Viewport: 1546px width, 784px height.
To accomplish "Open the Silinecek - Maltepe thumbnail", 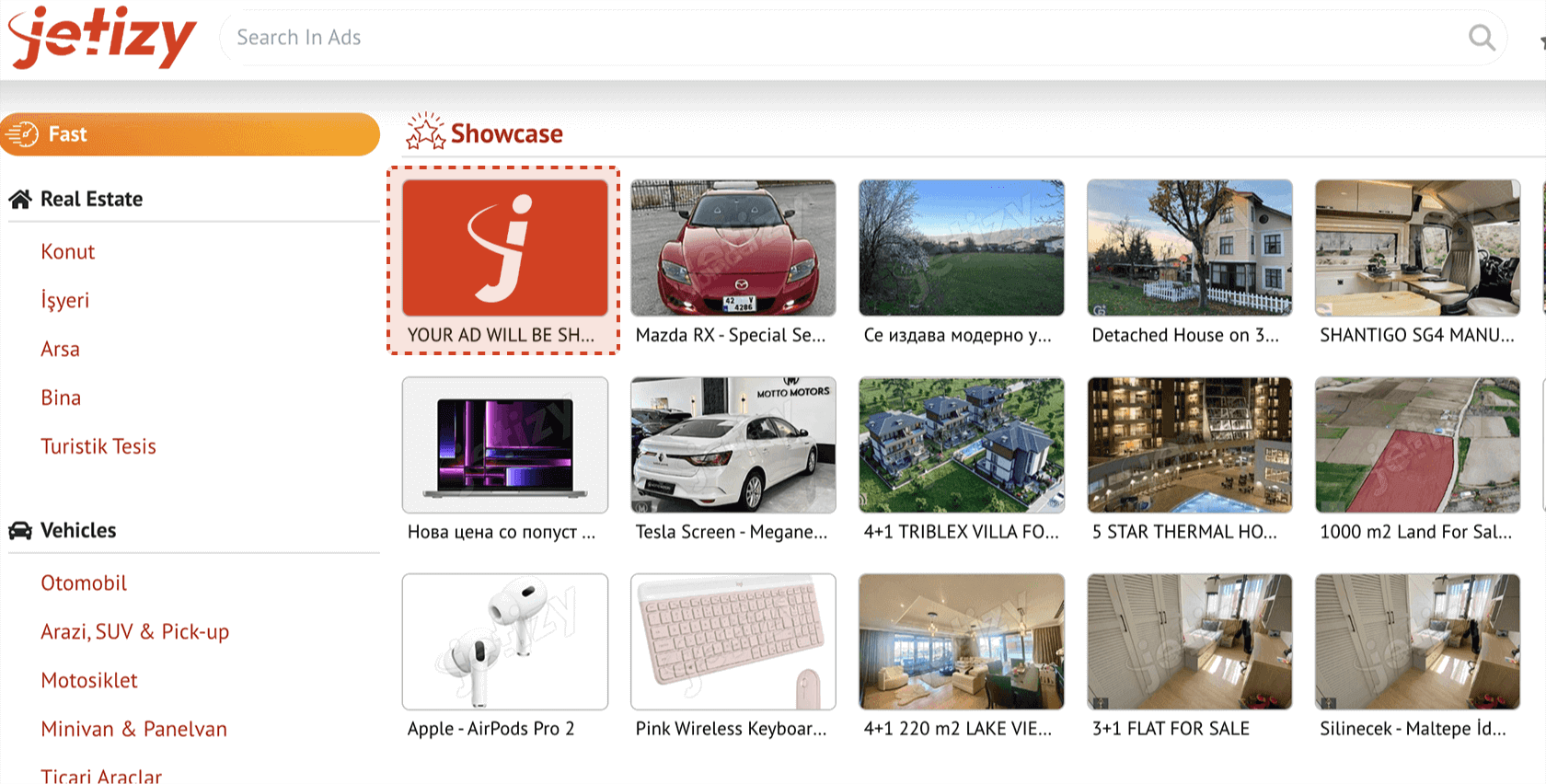I will [1417, 641].
